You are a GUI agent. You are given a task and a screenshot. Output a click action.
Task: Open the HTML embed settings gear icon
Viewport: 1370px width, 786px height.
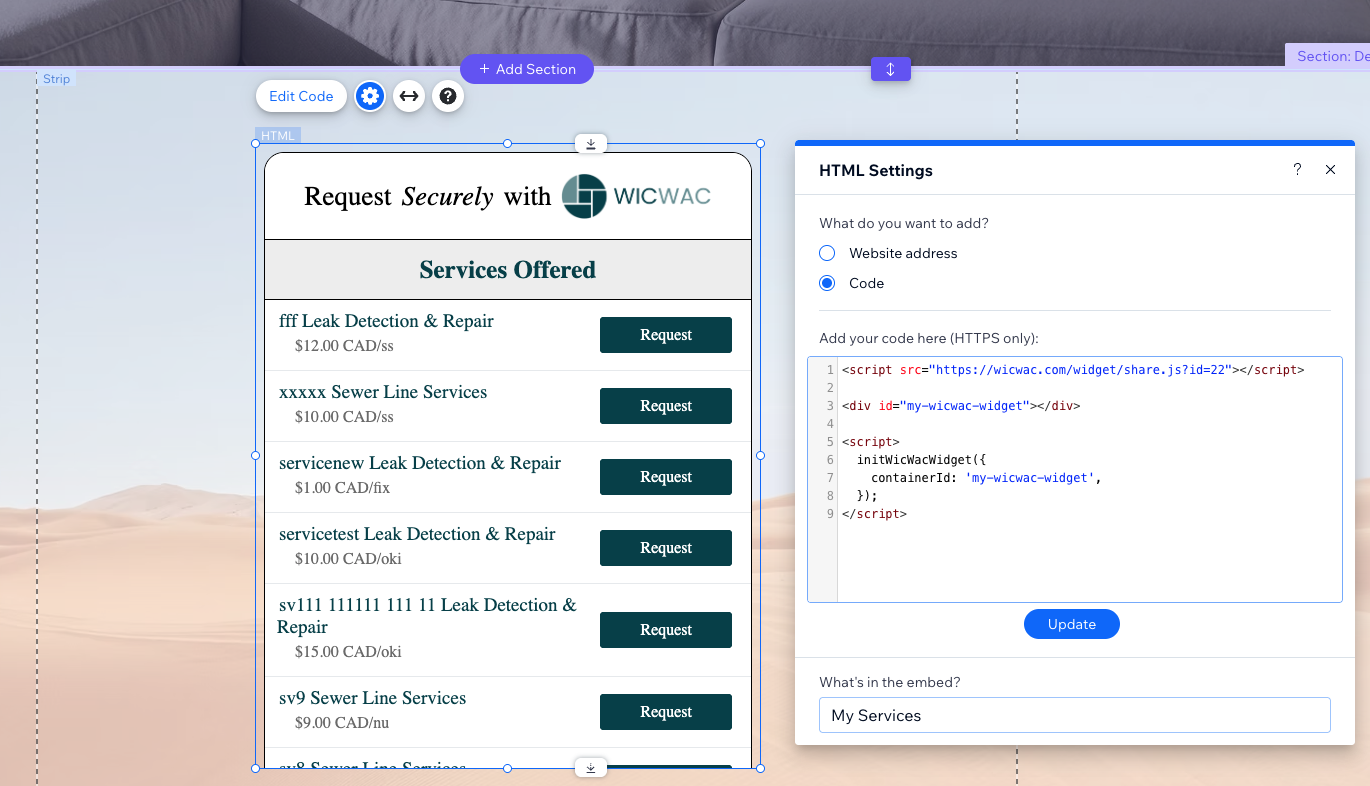click(370, 96)
